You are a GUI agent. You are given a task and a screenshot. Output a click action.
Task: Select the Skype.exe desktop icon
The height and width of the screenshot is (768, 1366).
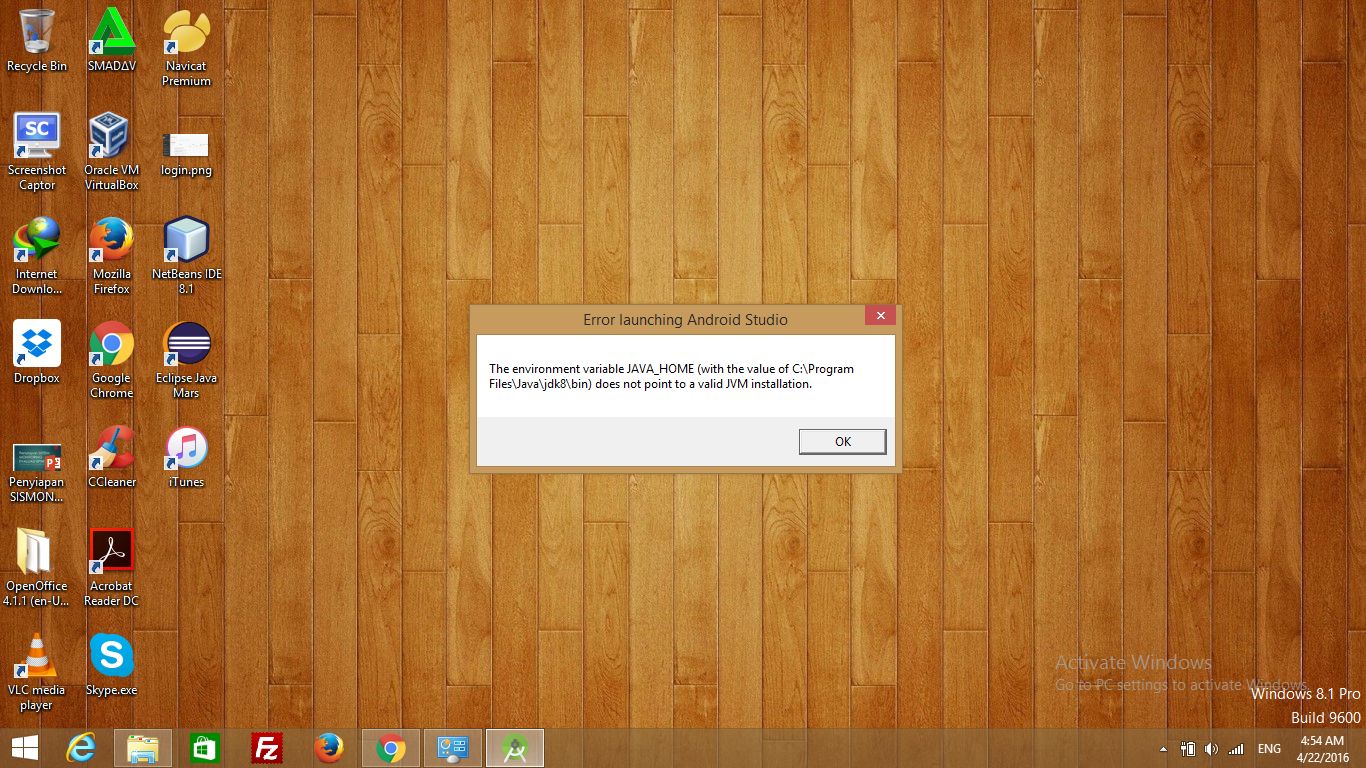coord(111,664)
